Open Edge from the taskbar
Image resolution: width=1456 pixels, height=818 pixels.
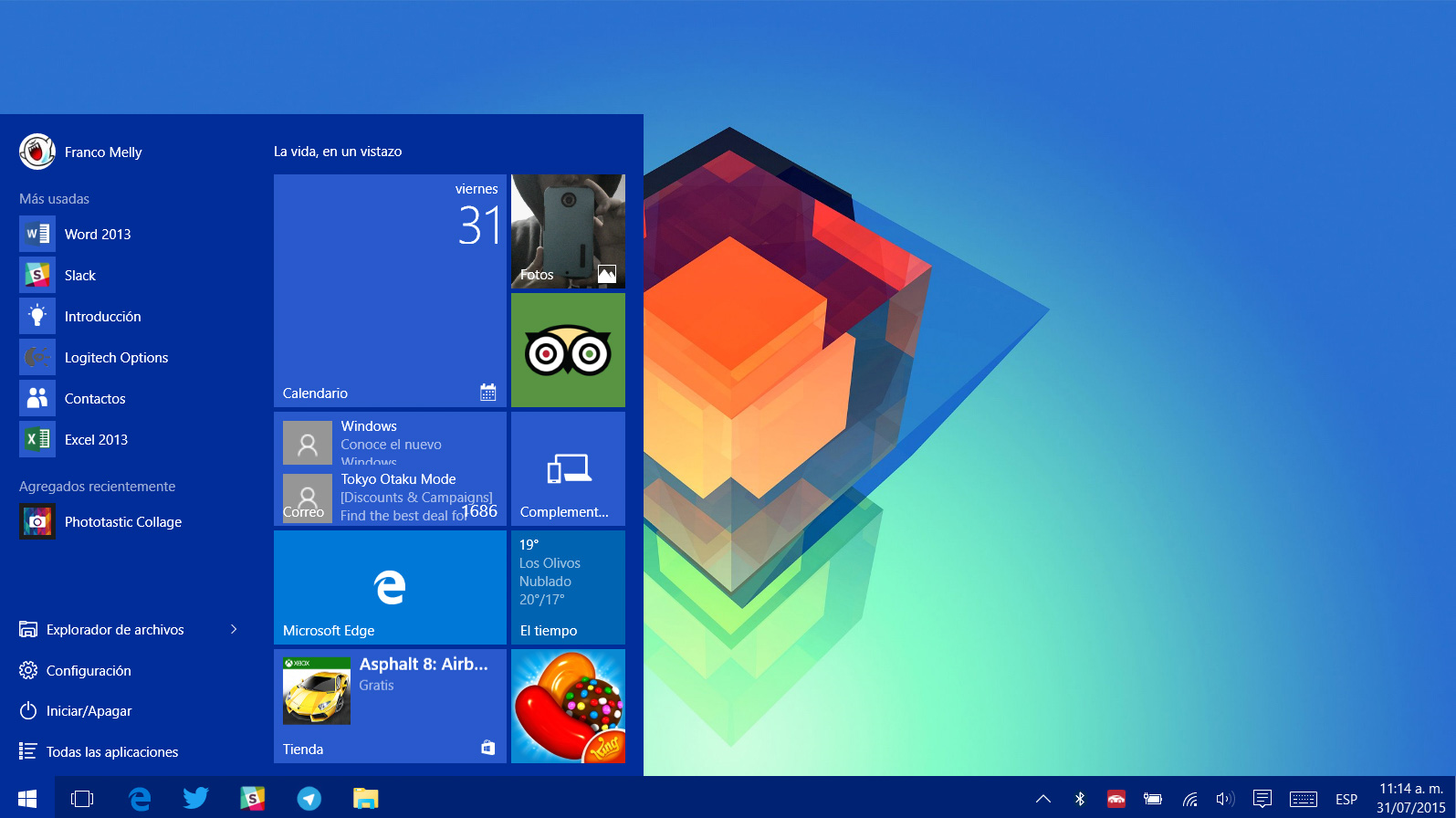pos(140,798)
